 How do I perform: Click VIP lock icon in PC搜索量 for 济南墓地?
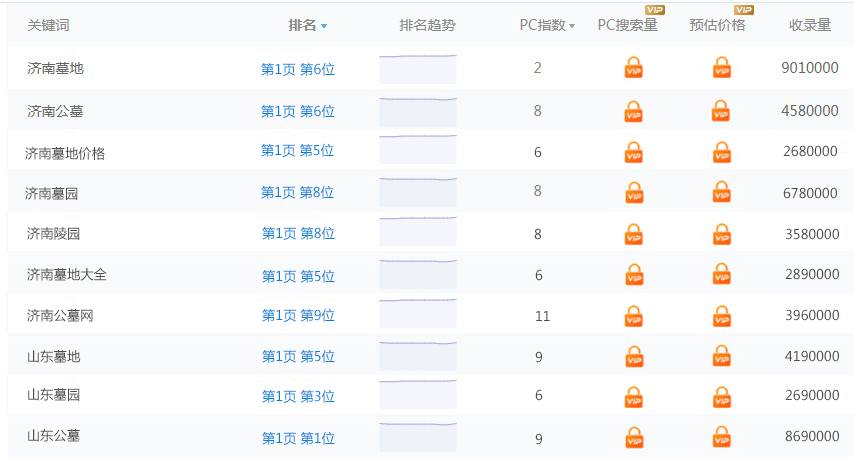point(633,68)
